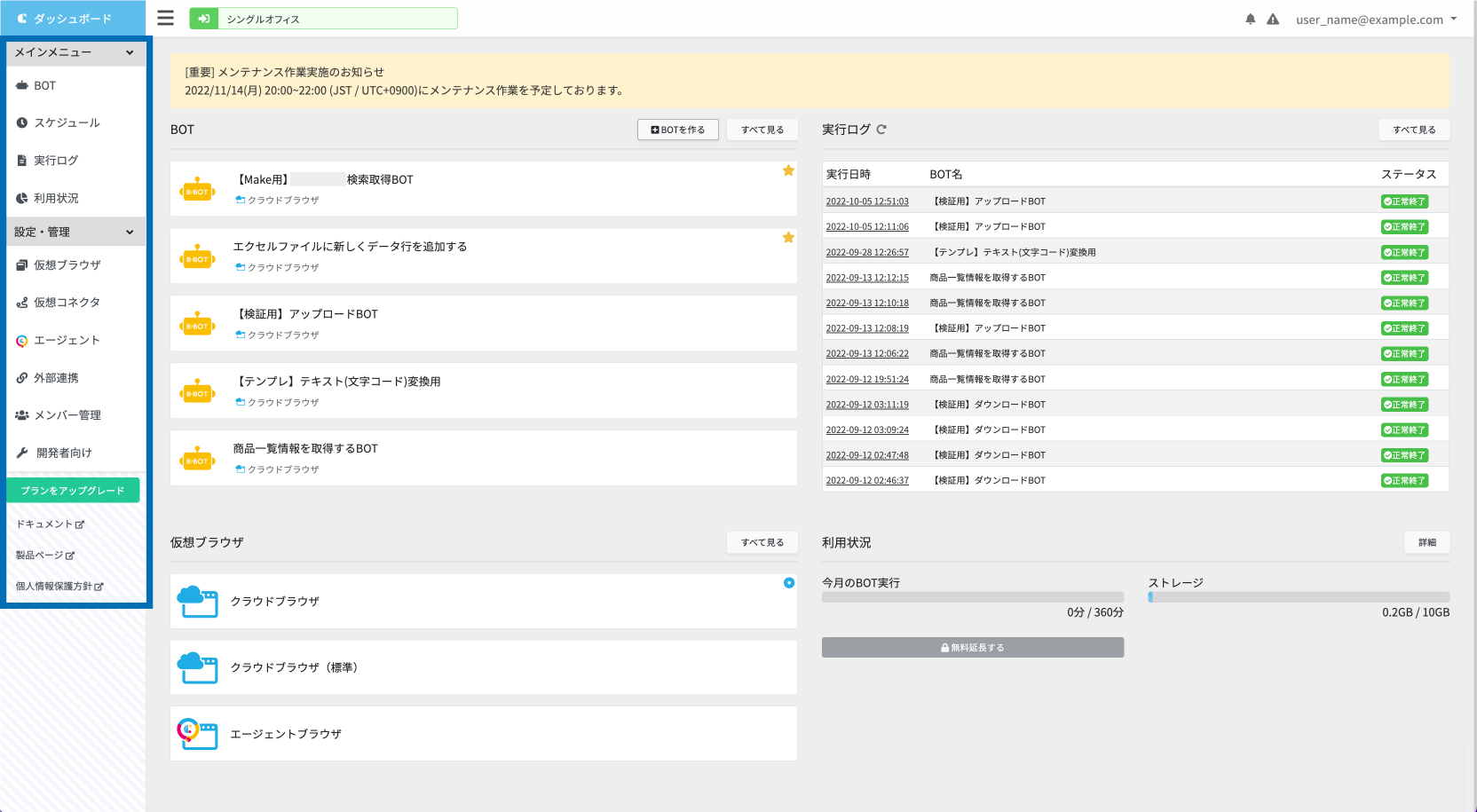1477x812 pixels.
Task: Collapse the 設定・管理 section
Action: coord(75,232)
